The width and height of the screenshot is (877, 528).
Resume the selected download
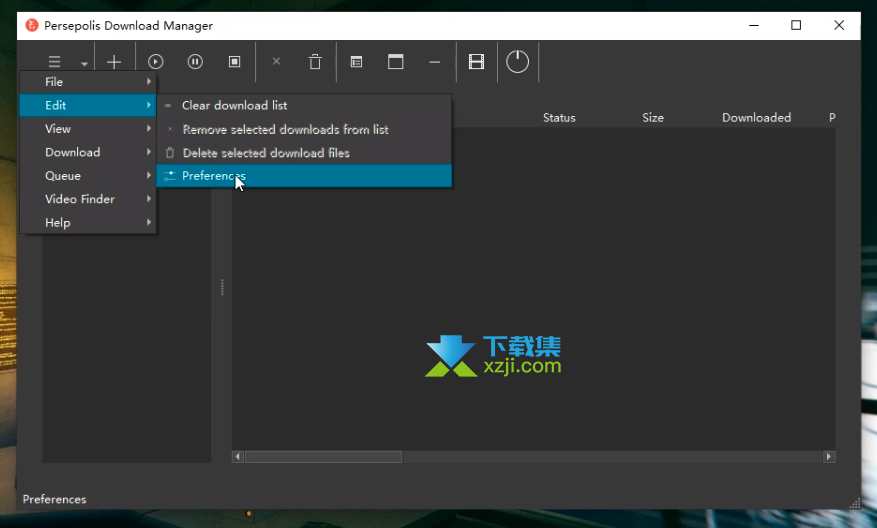[x=155, y=62]
